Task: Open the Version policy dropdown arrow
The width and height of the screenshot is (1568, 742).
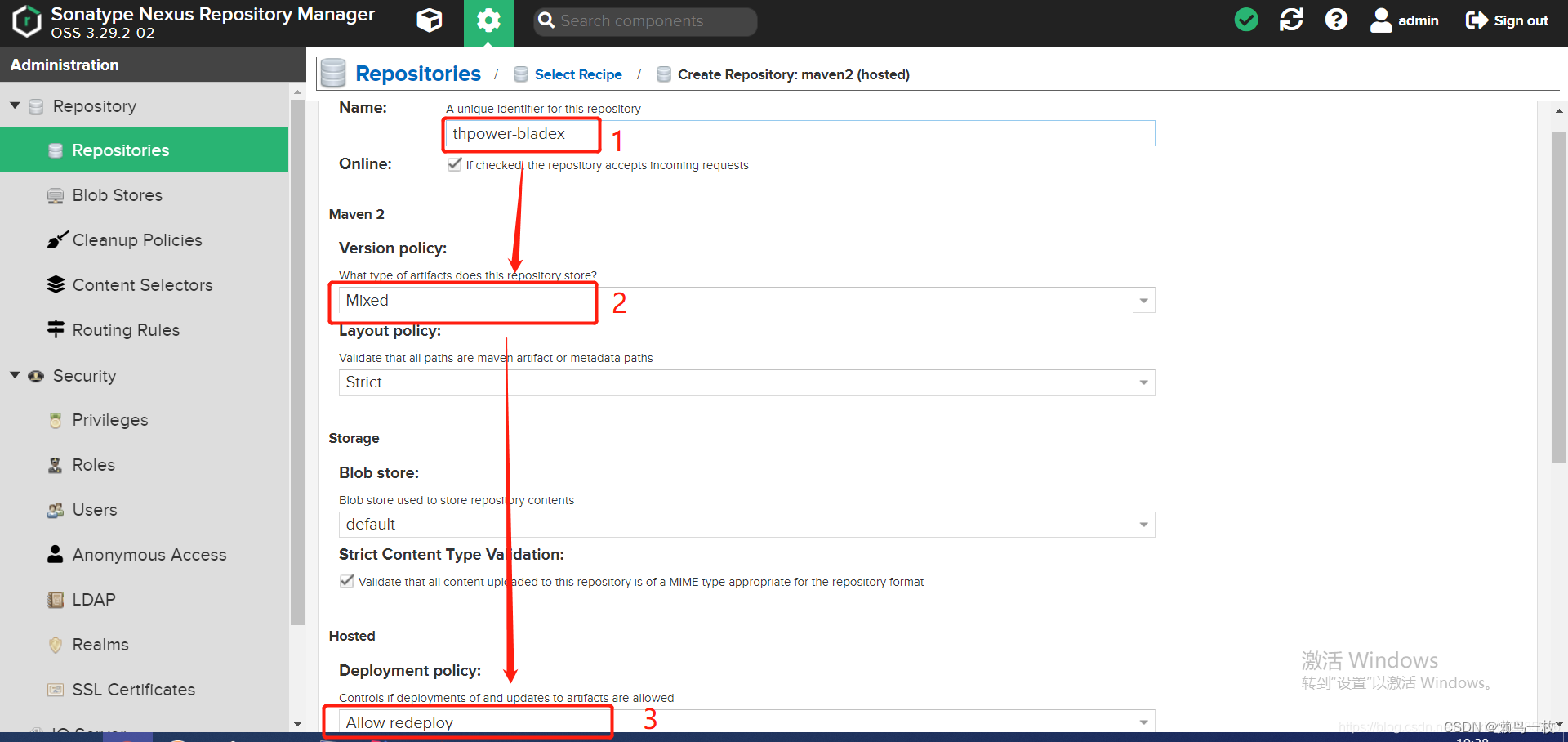Action: point(1143,301)
